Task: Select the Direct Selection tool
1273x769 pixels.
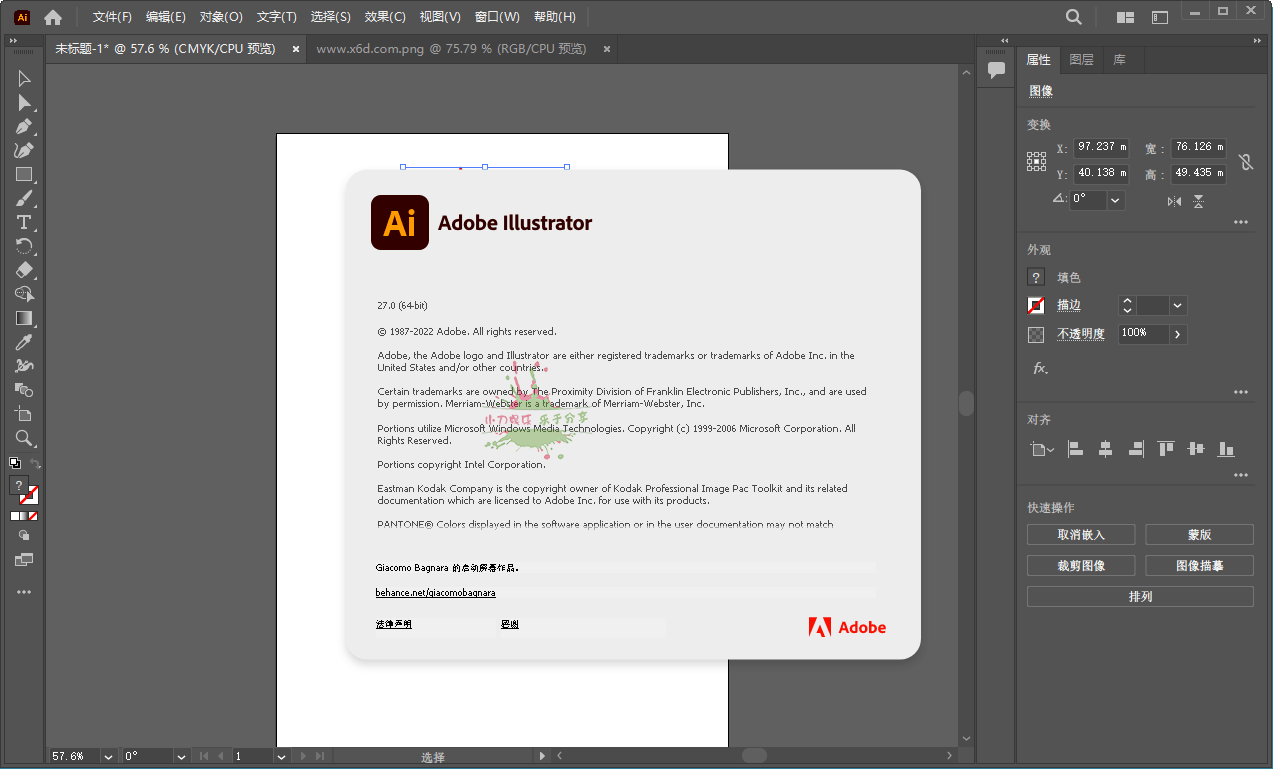Action: pyautogui.click(x=24, y=103)
